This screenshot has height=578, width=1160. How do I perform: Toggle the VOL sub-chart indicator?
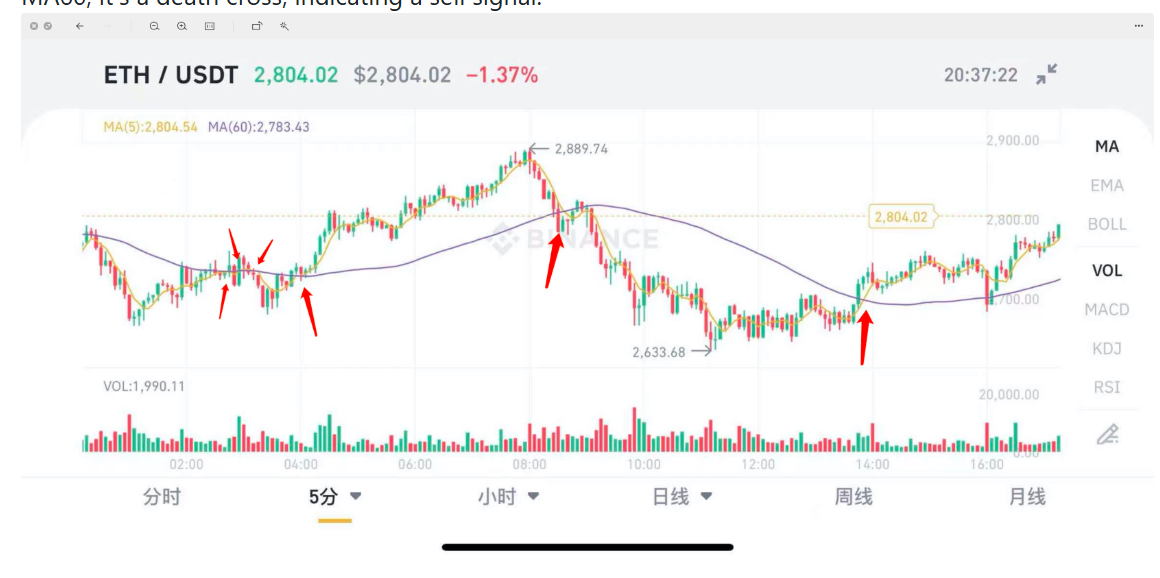[x=1106, y=270]
